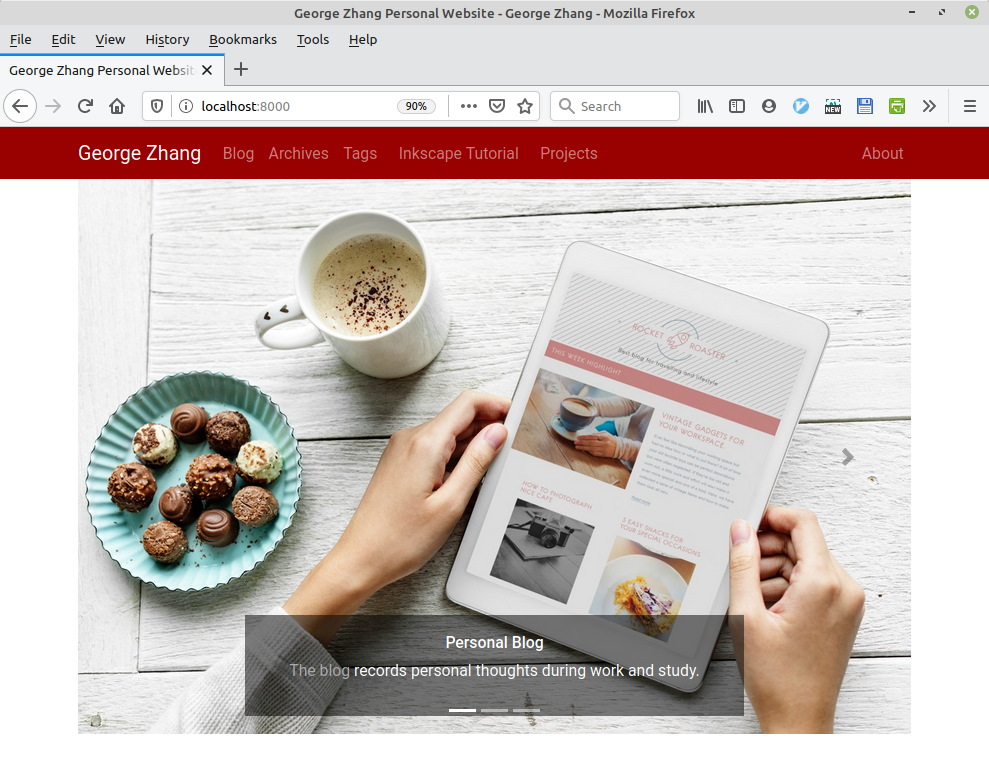Image resolution: width=989 pixels, height=764 pixels.
Task: Reload the current page
Action: coord(85,106)
